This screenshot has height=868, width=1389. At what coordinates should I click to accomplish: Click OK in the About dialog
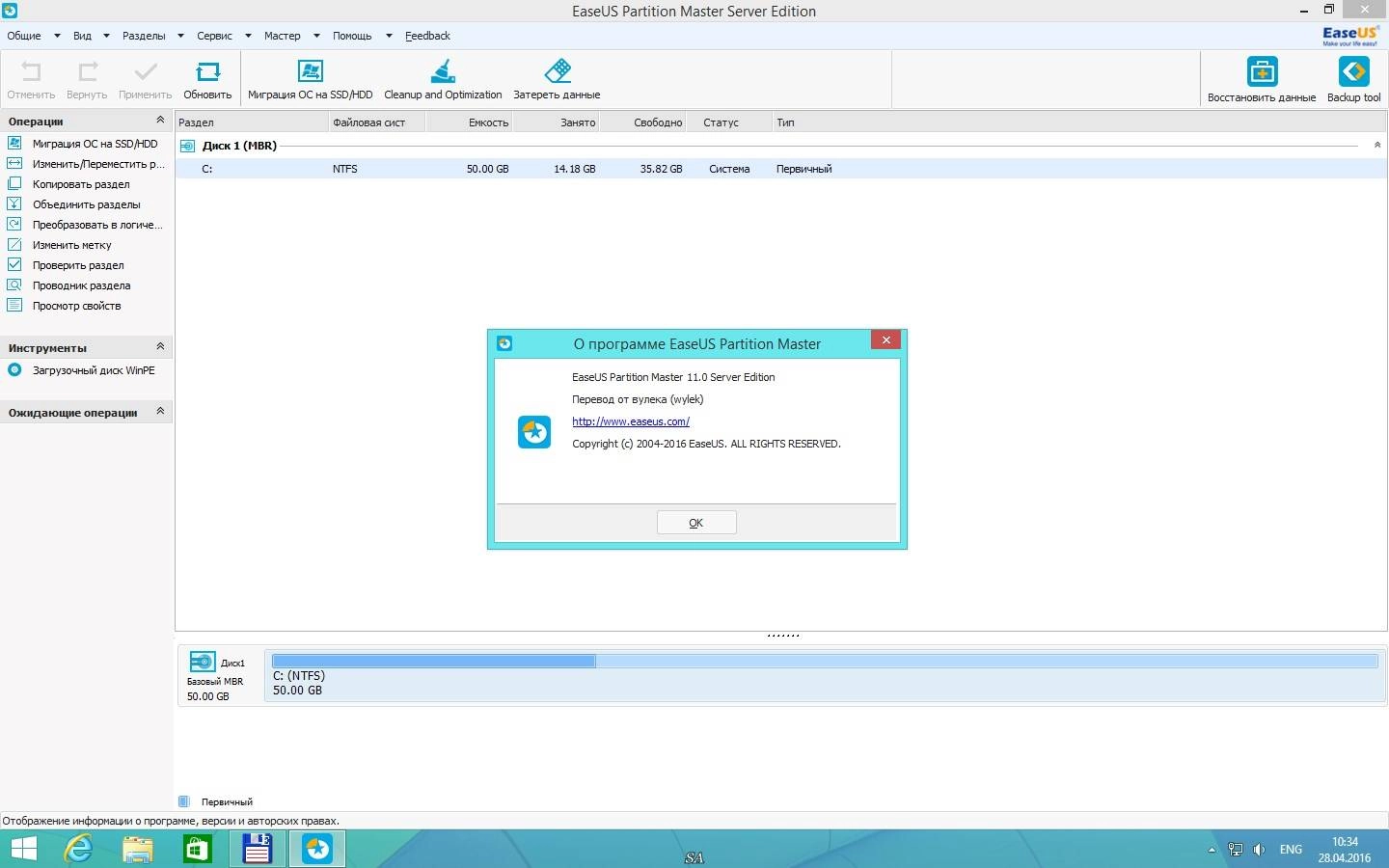(696, 523)
